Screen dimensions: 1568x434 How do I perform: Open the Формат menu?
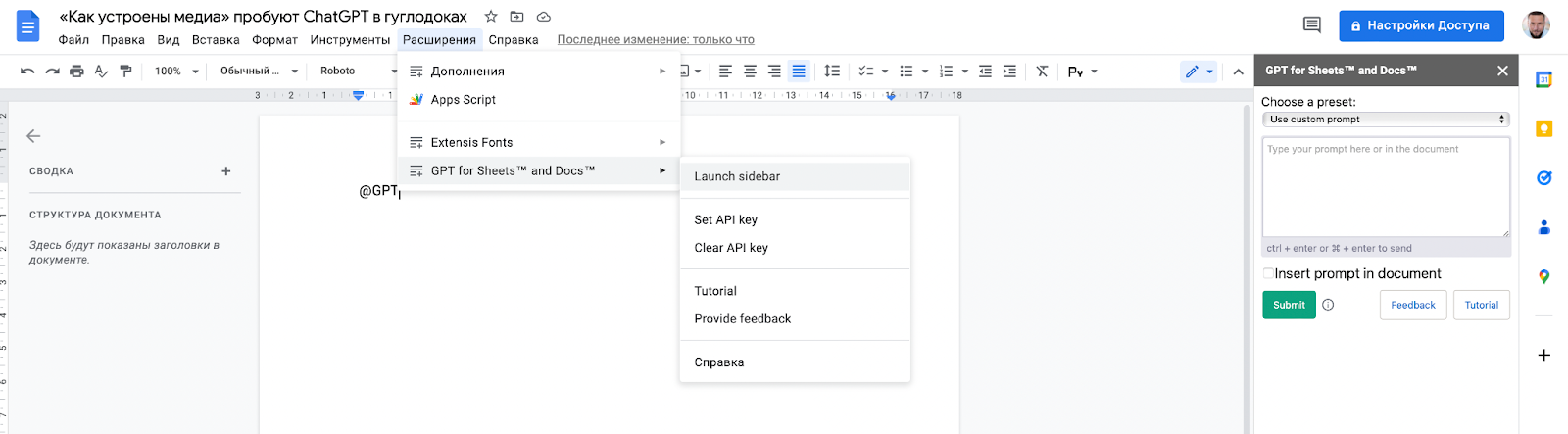(x=274, y=40)
